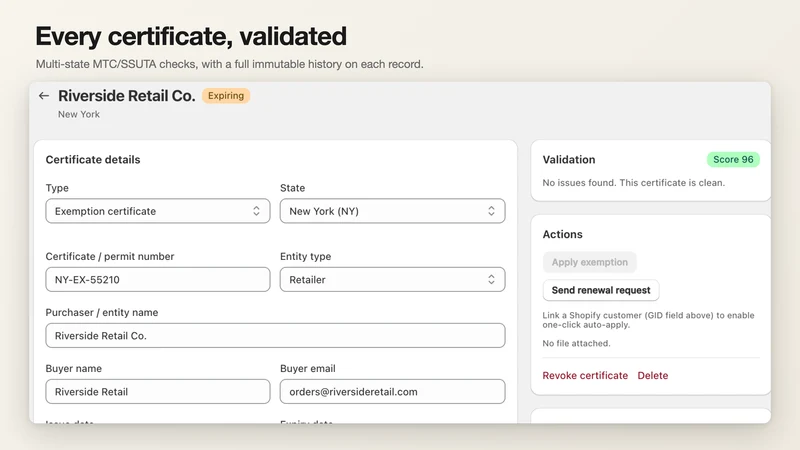Open the State dropdown showing New York (NY)

tap(392, 211)
